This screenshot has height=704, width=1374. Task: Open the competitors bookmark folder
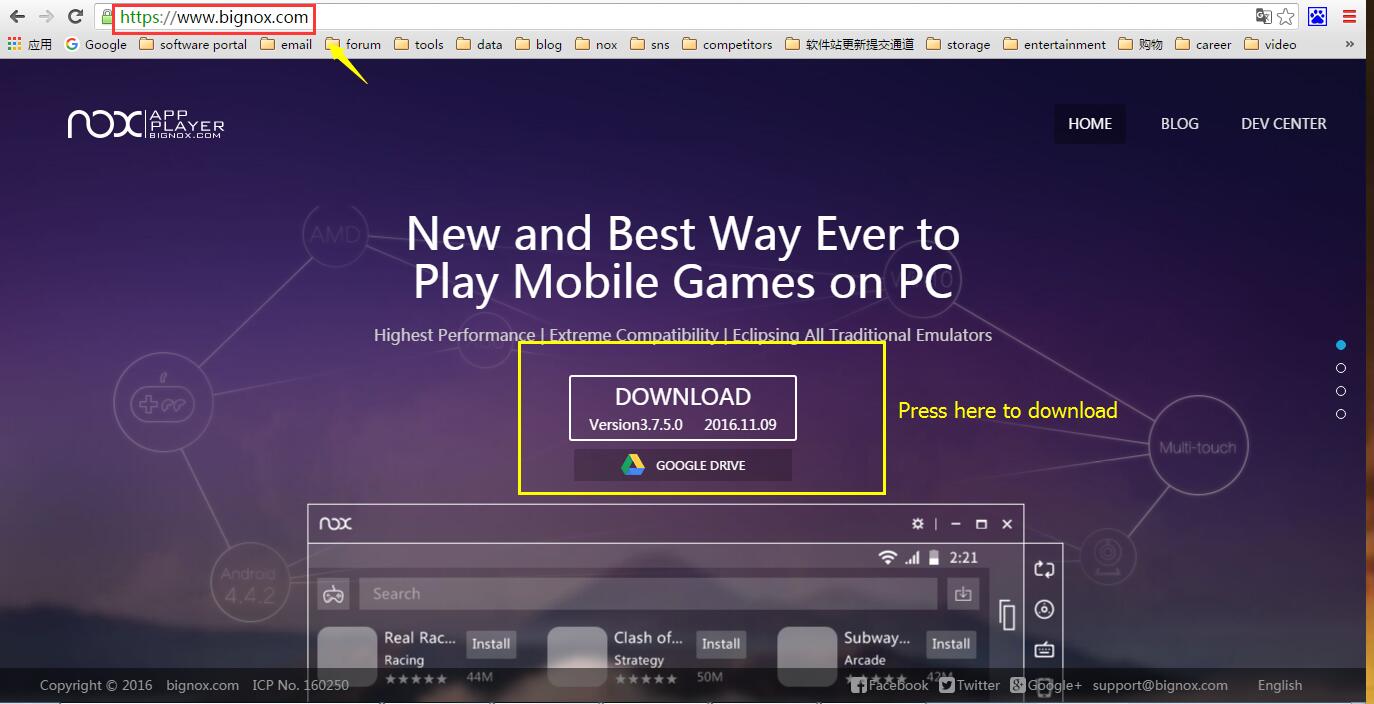(x=727, y=44)
